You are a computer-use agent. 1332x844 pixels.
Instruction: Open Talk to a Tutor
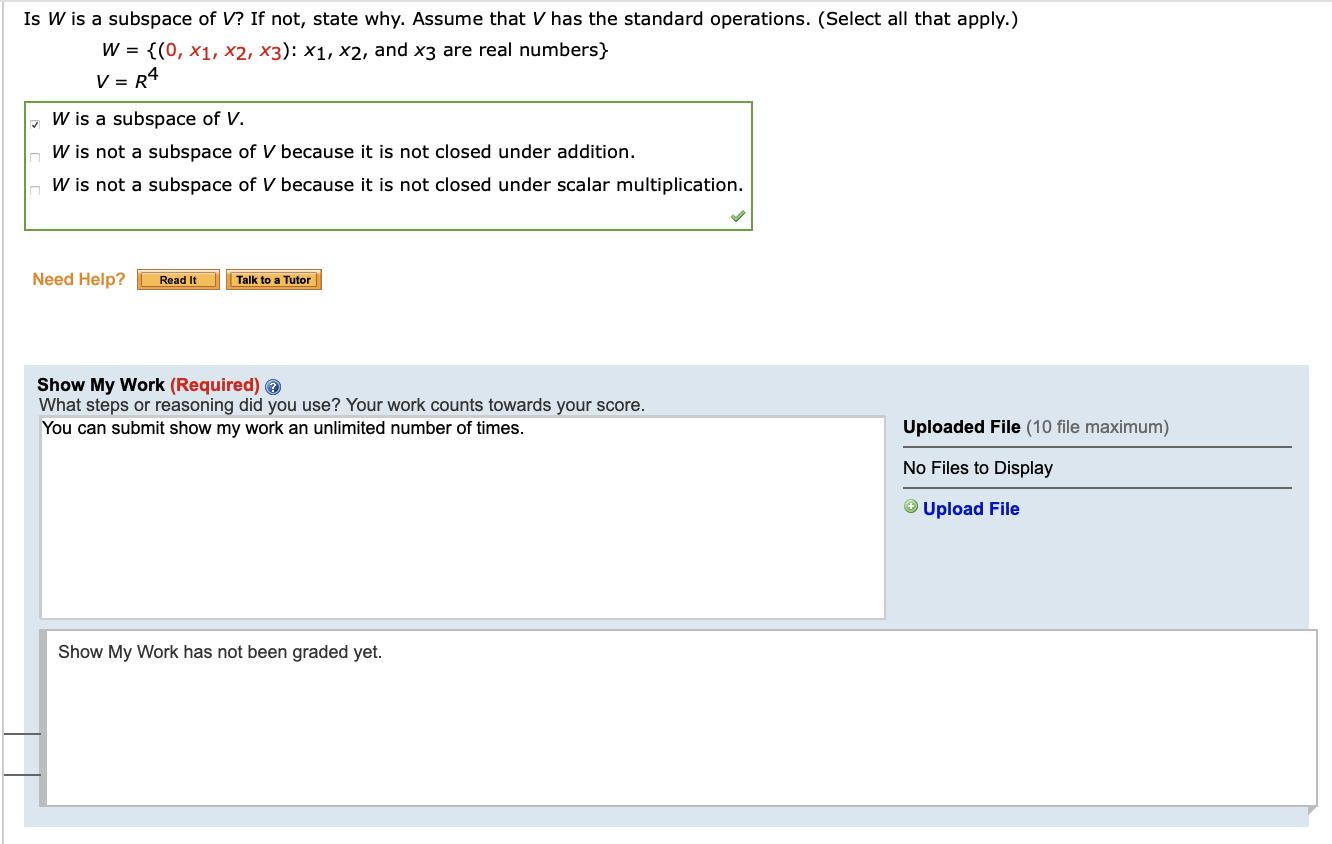click(x=273, y=279)
